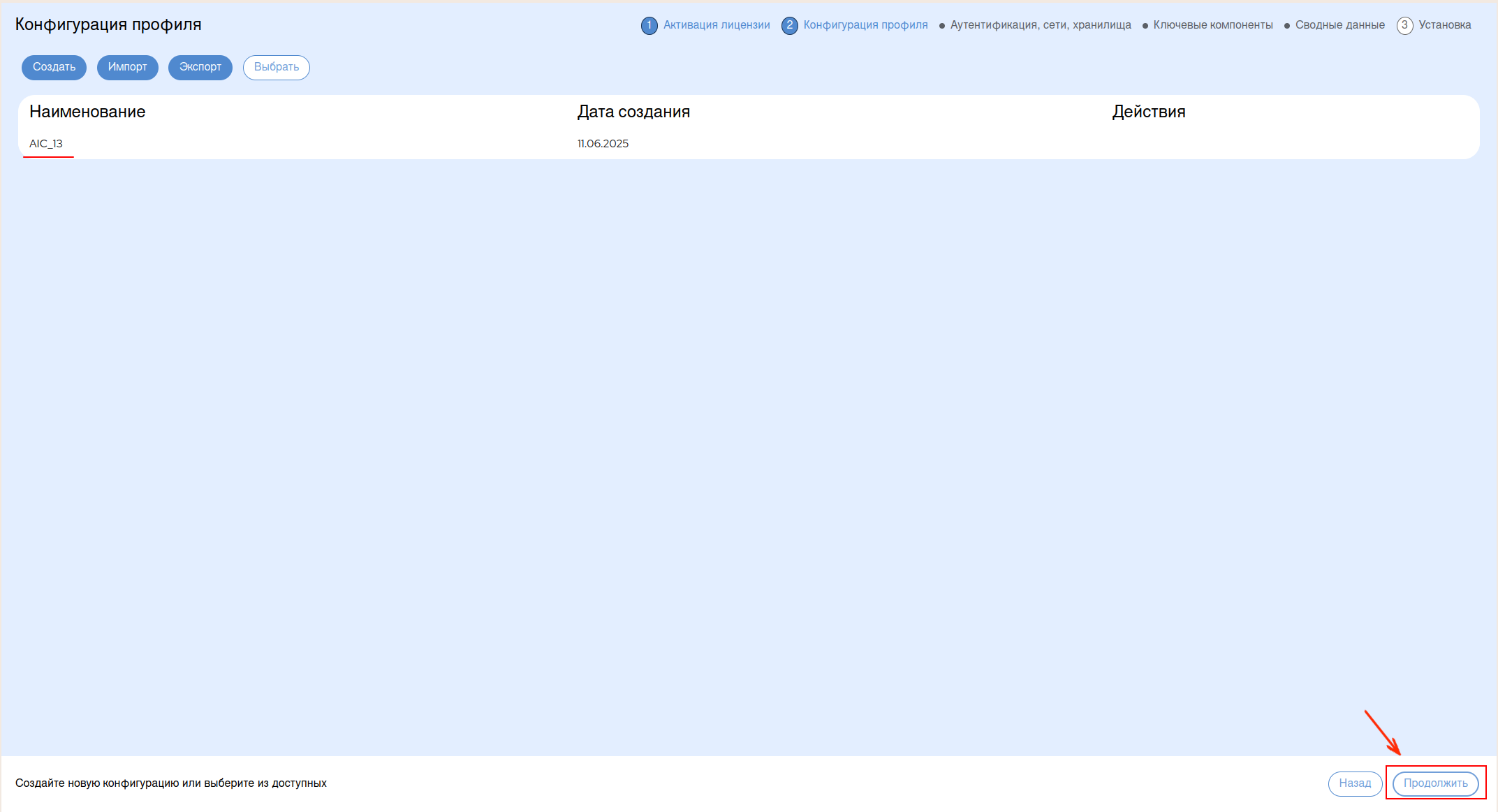Screen dimensions: 1498x812
Task: Click the Дата создания column header
Action: [x=633, y=112]
